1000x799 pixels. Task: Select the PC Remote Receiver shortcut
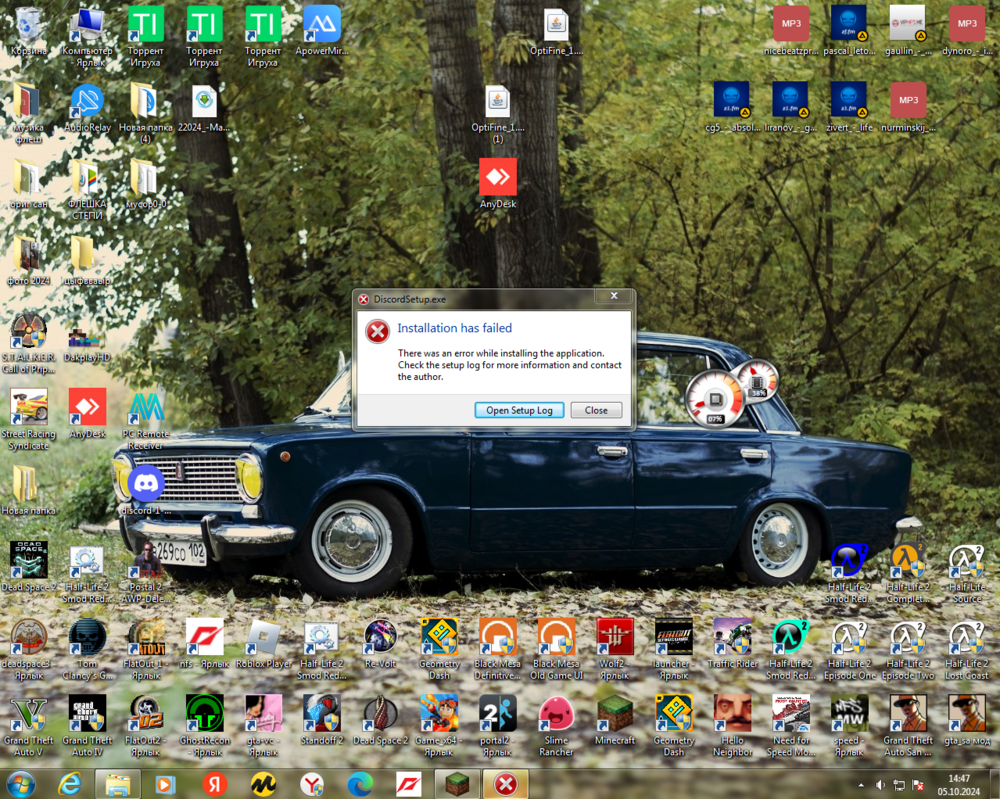pyautogui.click(x=146, y=420)
